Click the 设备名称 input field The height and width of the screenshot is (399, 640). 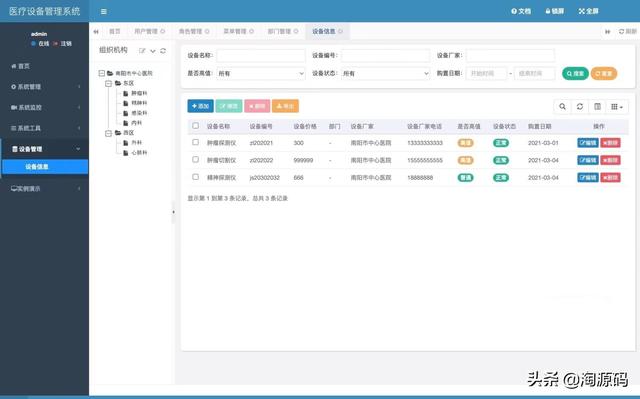tap(261, 55)
